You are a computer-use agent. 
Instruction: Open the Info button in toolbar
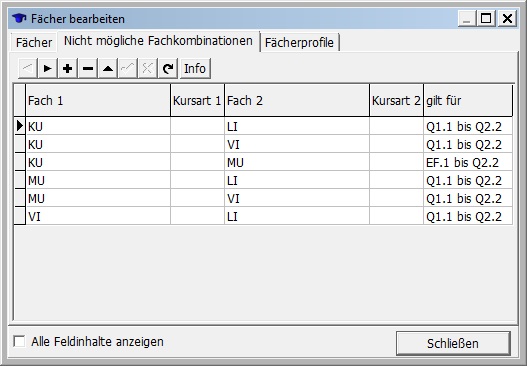click(x=195, y=69)
